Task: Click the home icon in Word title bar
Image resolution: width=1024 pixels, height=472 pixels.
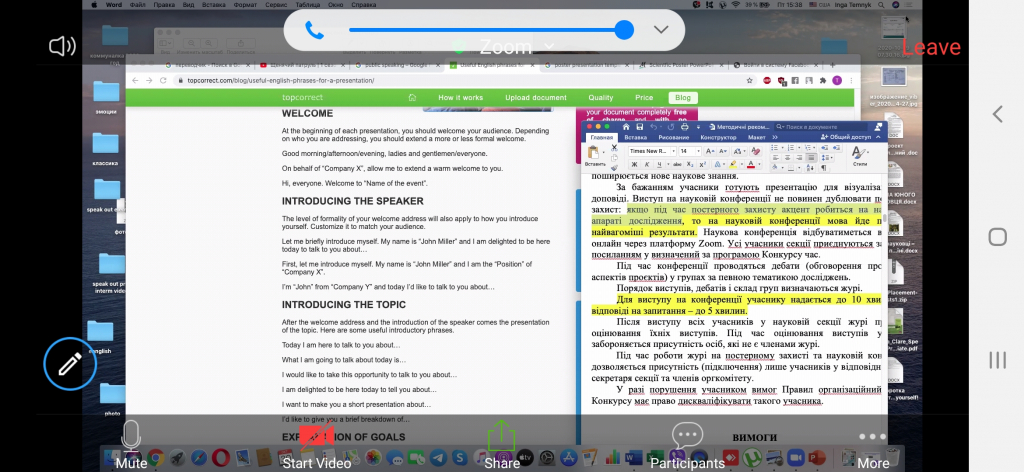Action: (626, 127)
